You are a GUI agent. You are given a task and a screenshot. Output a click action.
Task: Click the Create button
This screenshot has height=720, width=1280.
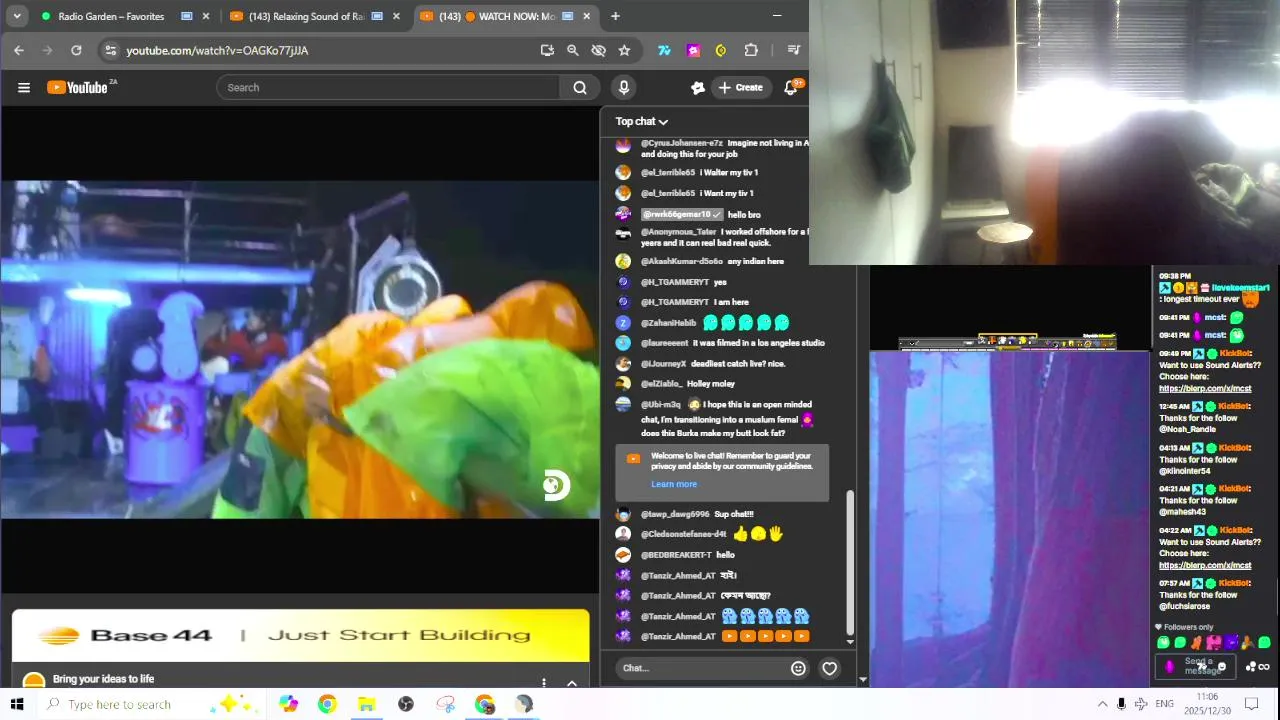click(741, 88)
